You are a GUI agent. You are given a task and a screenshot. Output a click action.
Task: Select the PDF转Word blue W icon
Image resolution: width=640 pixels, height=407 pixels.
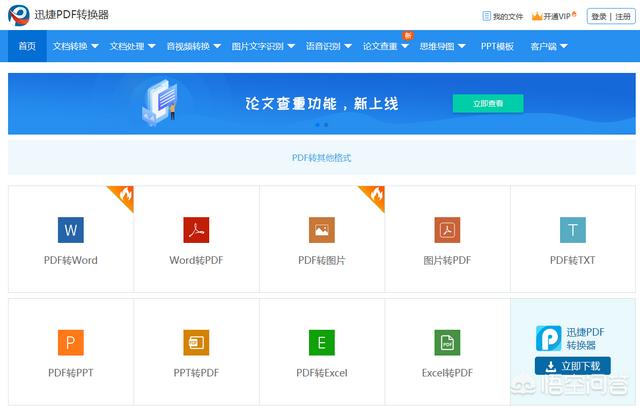click(x=71, y=230)
